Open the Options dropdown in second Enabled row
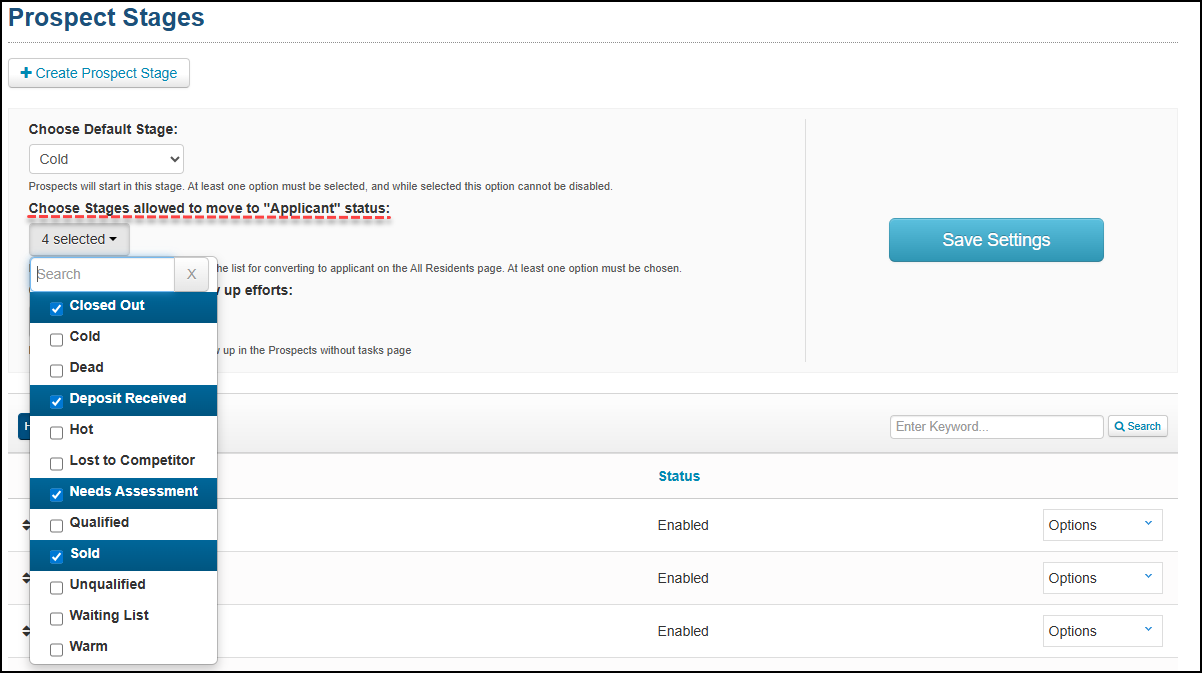 (x=1102, y=578)
